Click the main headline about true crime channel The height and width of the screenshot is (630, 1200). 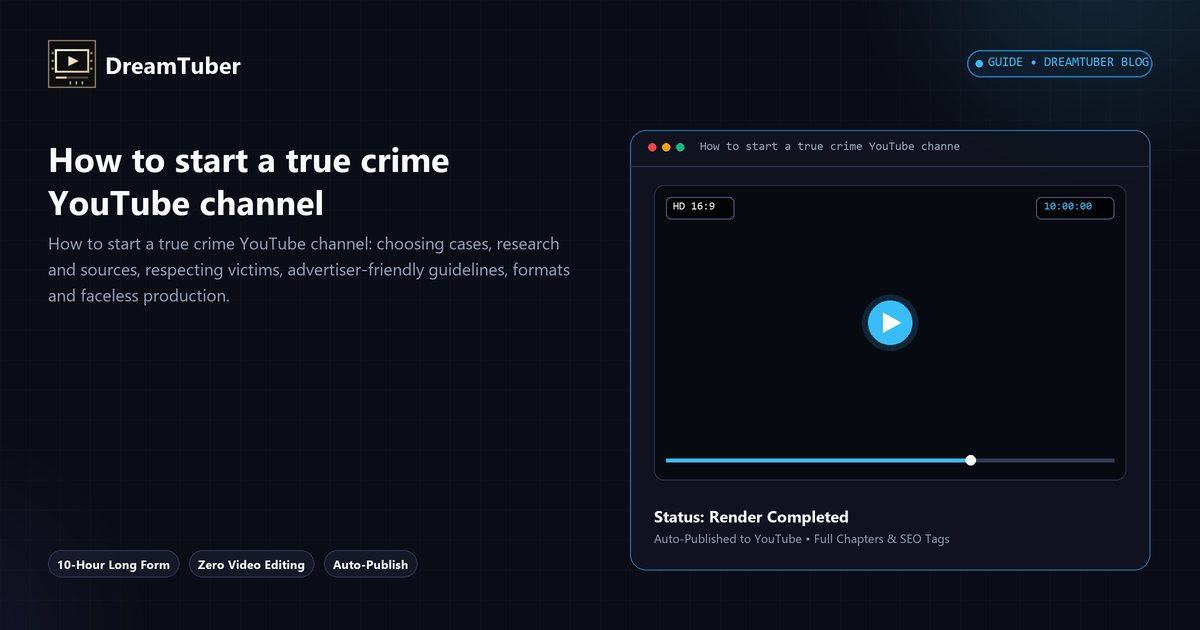click(249, 182)
